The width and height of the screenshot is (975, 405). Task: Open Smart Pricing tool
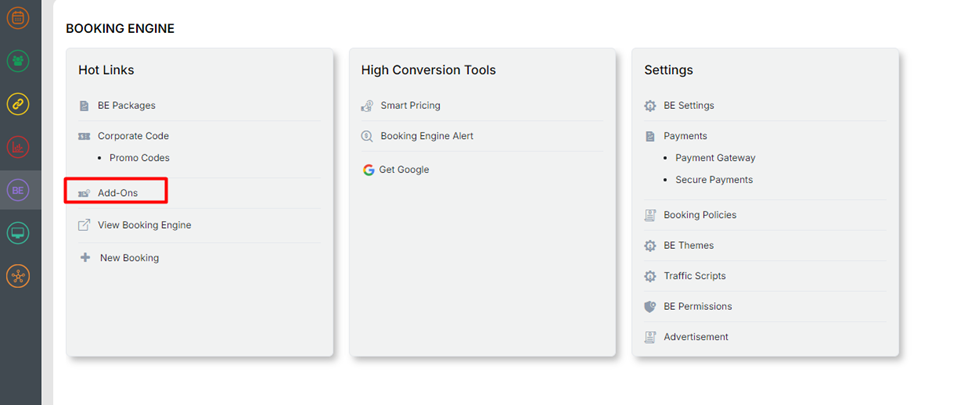coord(410,105)
